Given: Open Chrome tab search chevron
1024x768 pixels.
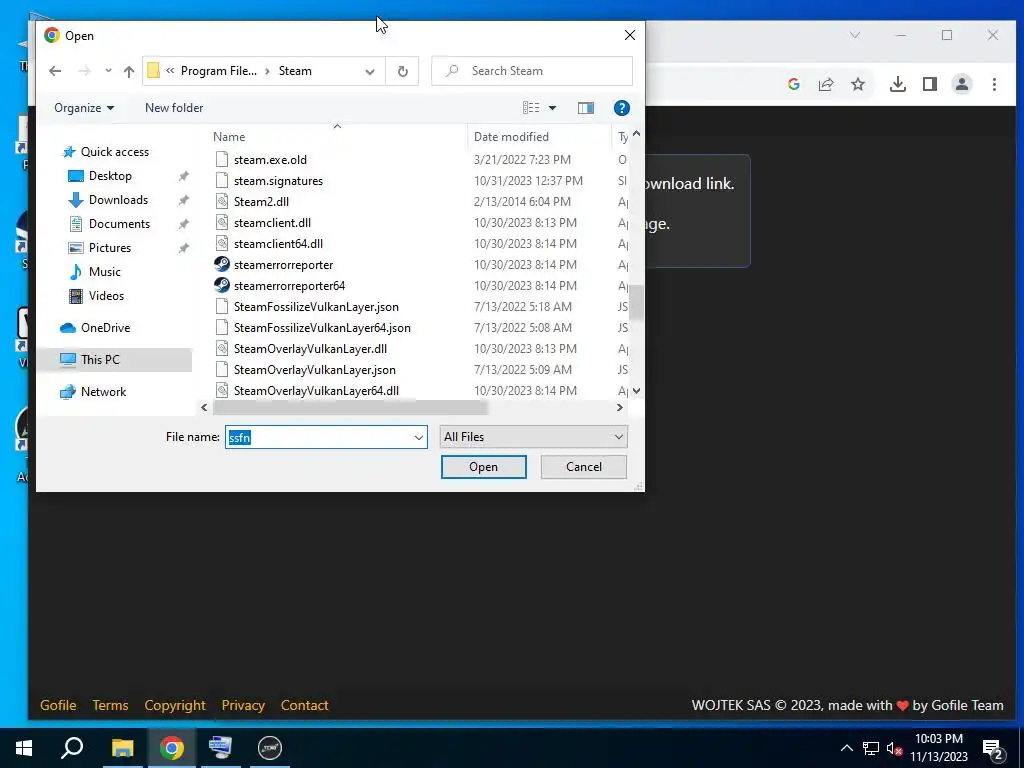Looking at the screenshot, I should coord(854,35).
